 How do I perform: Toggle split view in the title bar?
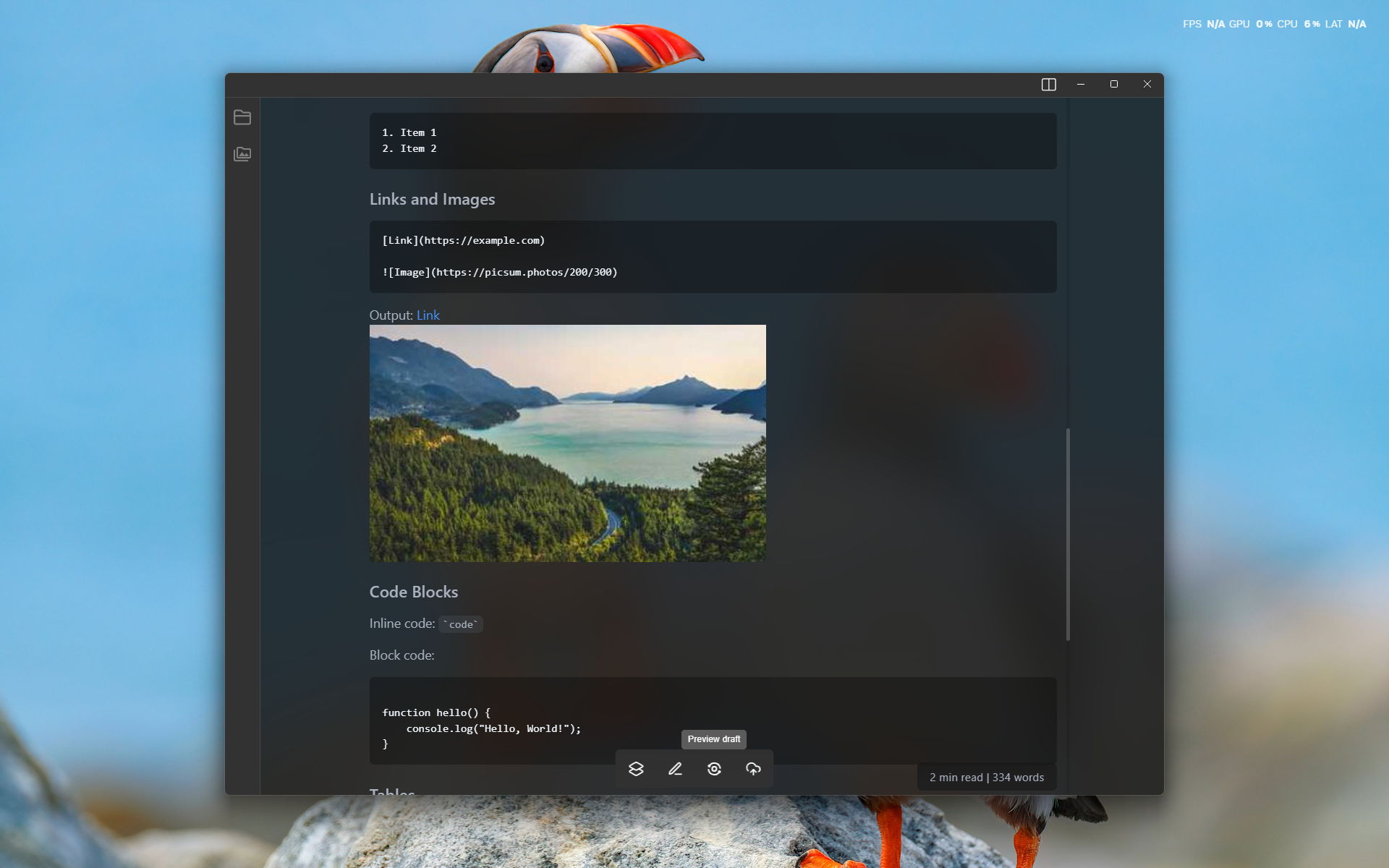(x=1048, y=85)
